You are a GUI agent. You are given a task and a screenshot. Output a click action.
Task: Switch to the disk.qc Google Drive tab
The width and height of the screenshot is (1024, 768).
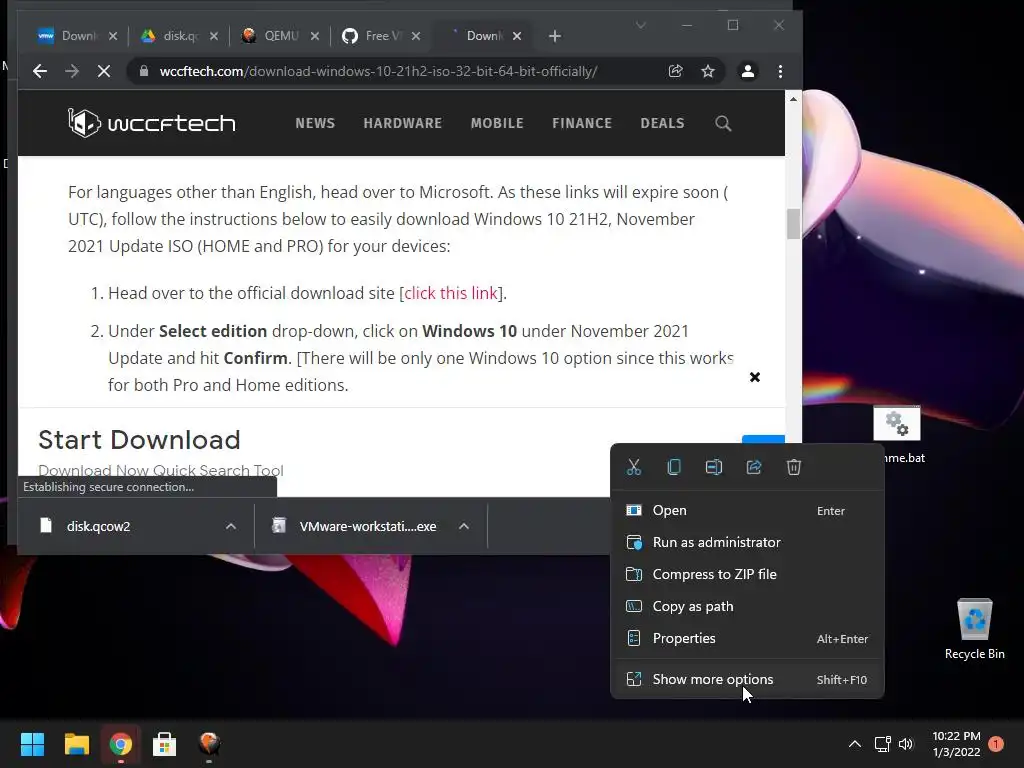[x=180, y=36]
